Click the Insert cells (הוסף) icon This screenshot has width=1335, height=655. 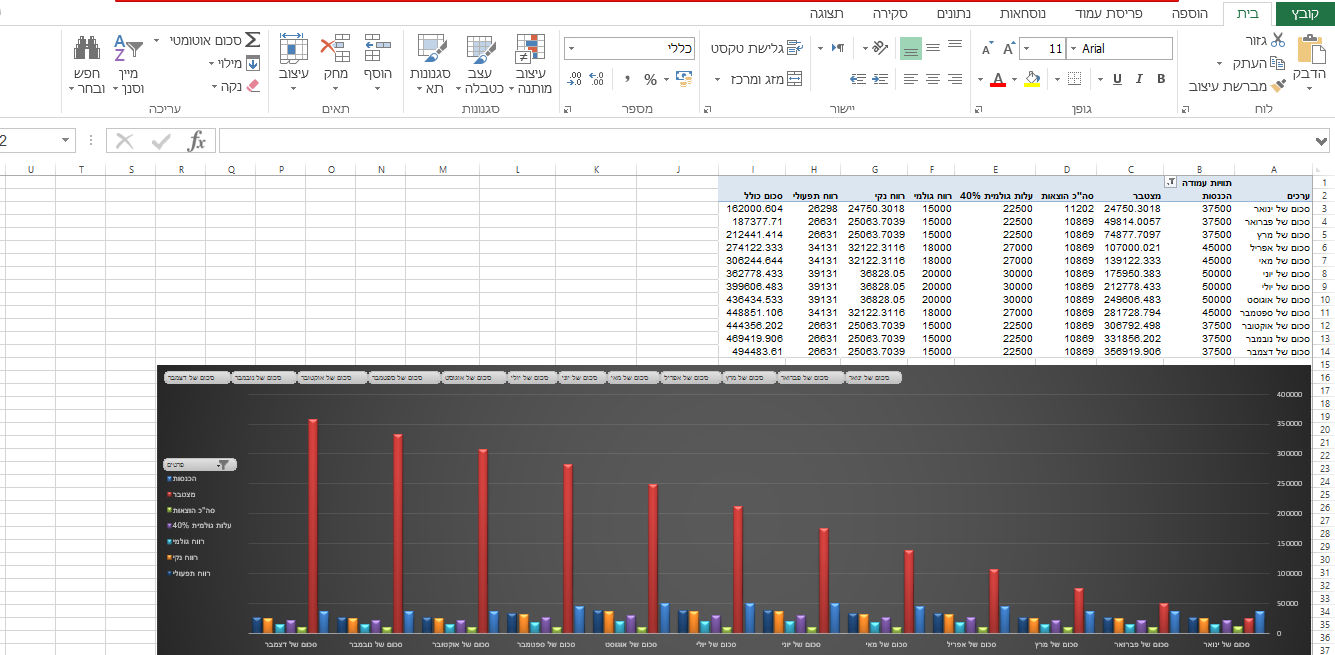coord(377,49)
